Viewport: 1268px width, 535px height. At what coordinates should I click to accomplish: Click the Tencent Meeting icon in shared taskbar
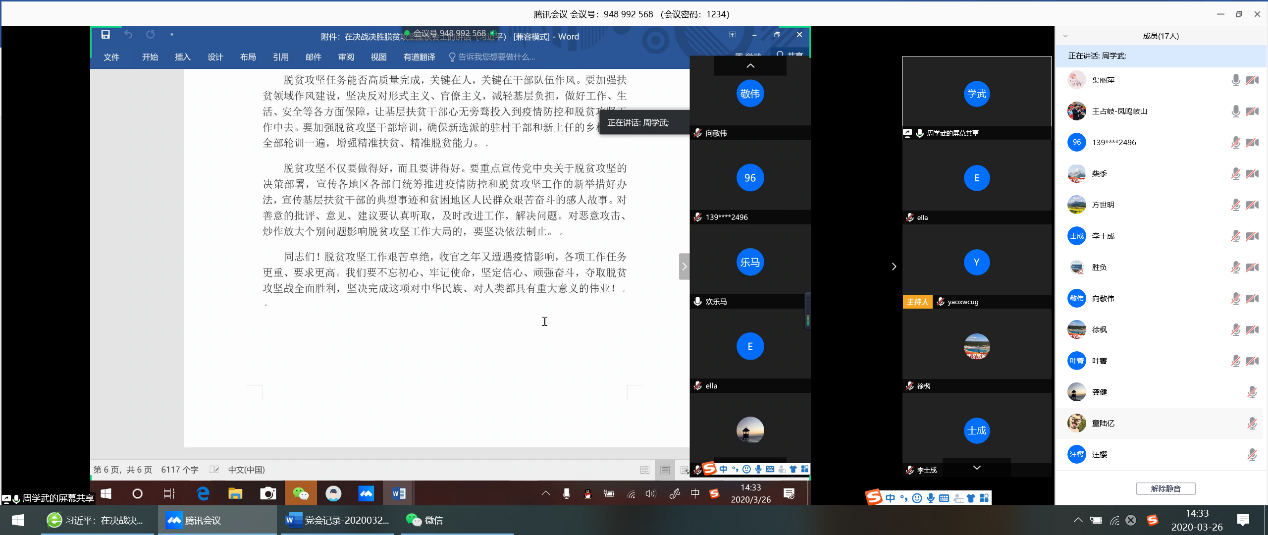365,493
